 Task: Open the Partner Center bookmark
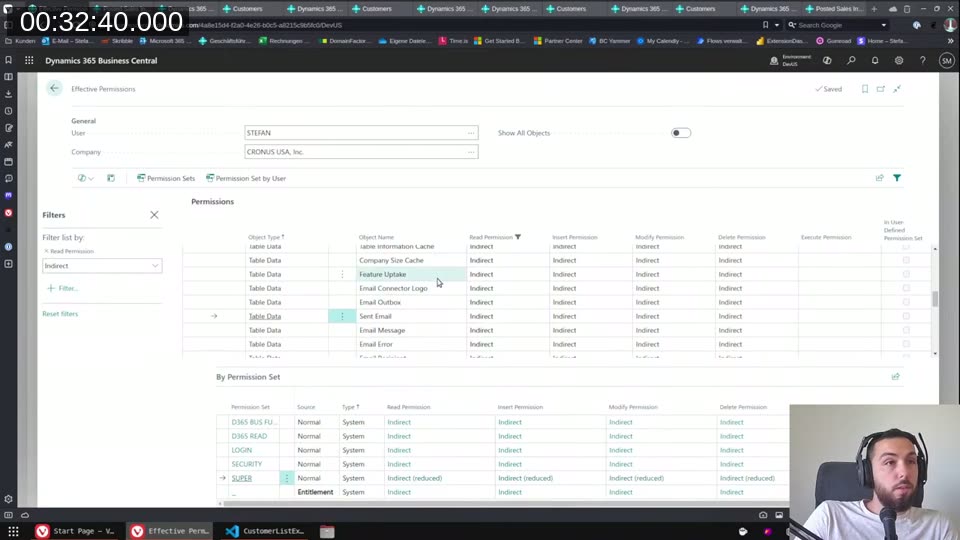pos(558,41)
